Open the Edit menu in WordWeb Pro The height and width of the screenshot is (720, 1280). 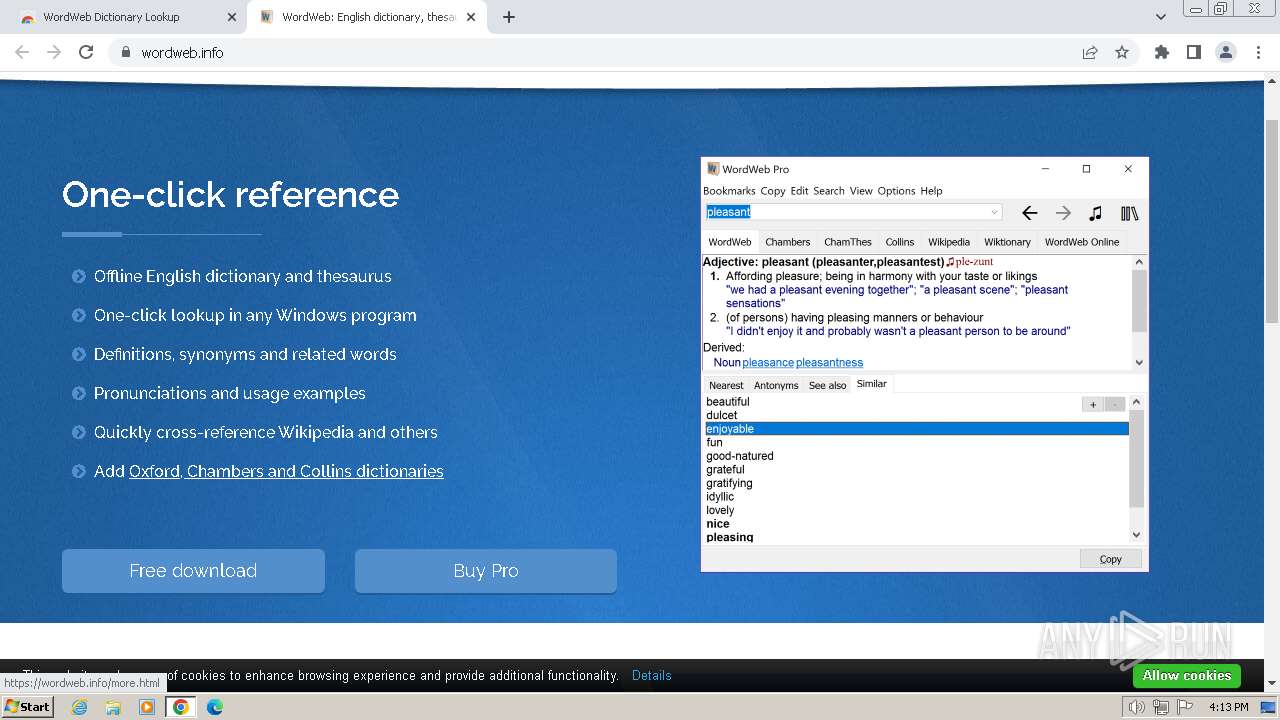click(799, 191)
